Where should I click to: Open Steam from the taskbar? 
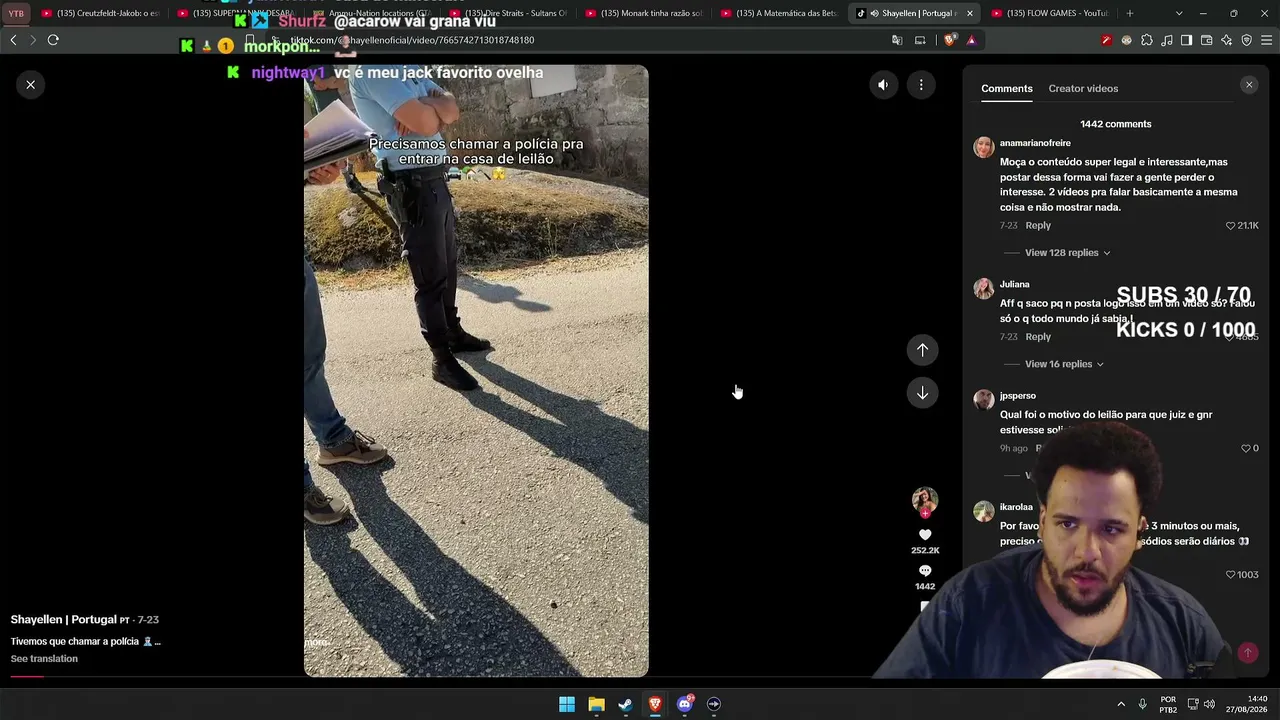click(x=625, y=704)
